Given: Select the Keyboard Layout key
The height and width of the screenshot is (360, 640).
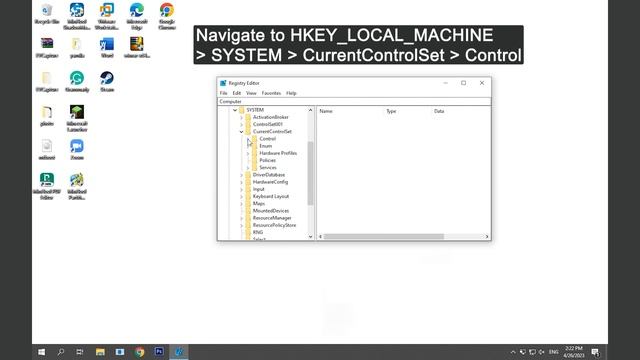Looking at the screenshot, I should (271, 196).
